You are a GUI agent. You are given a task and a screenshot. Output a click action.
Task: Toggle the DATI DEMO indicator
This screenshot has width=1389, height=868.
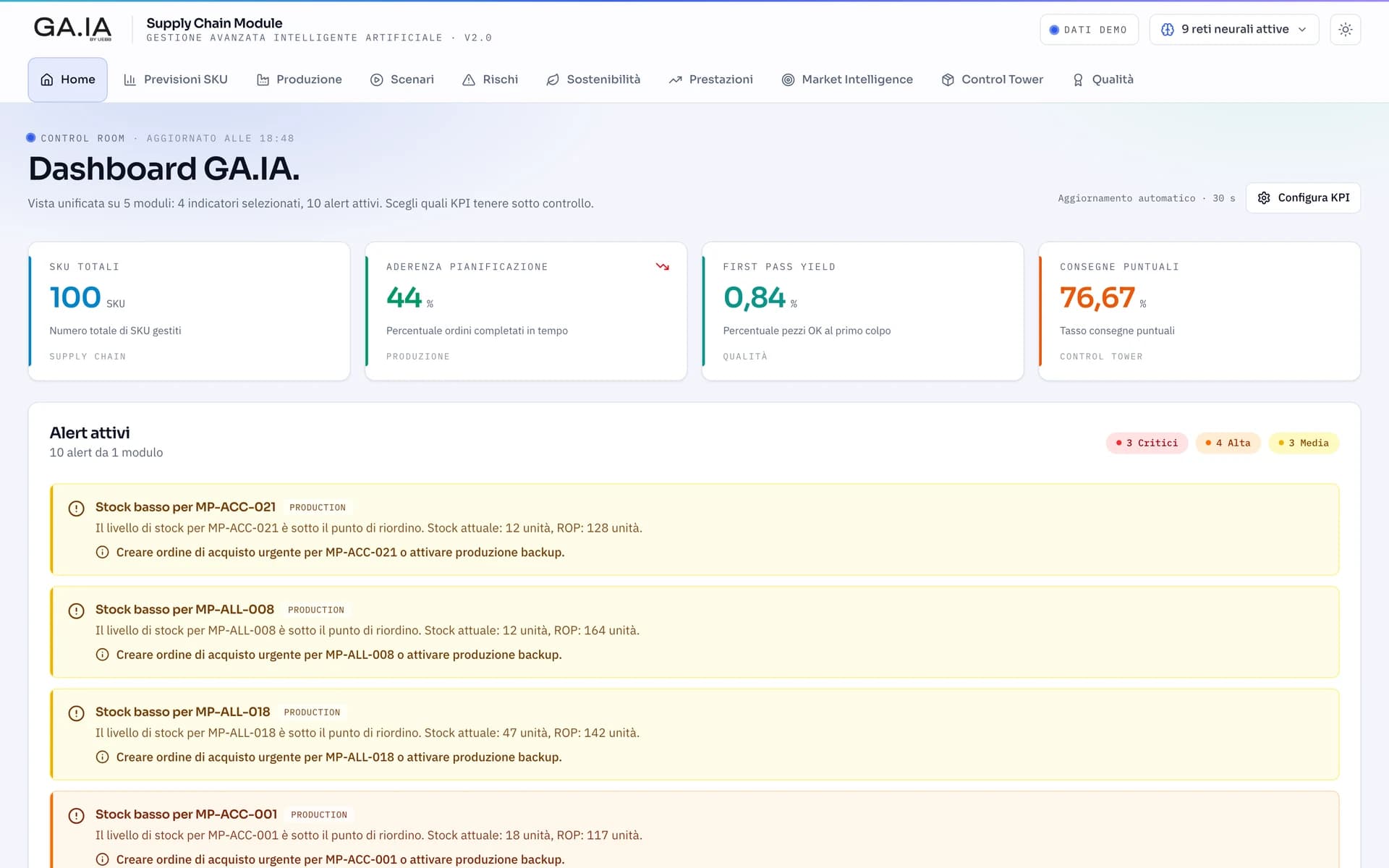tap(1089, 30)
